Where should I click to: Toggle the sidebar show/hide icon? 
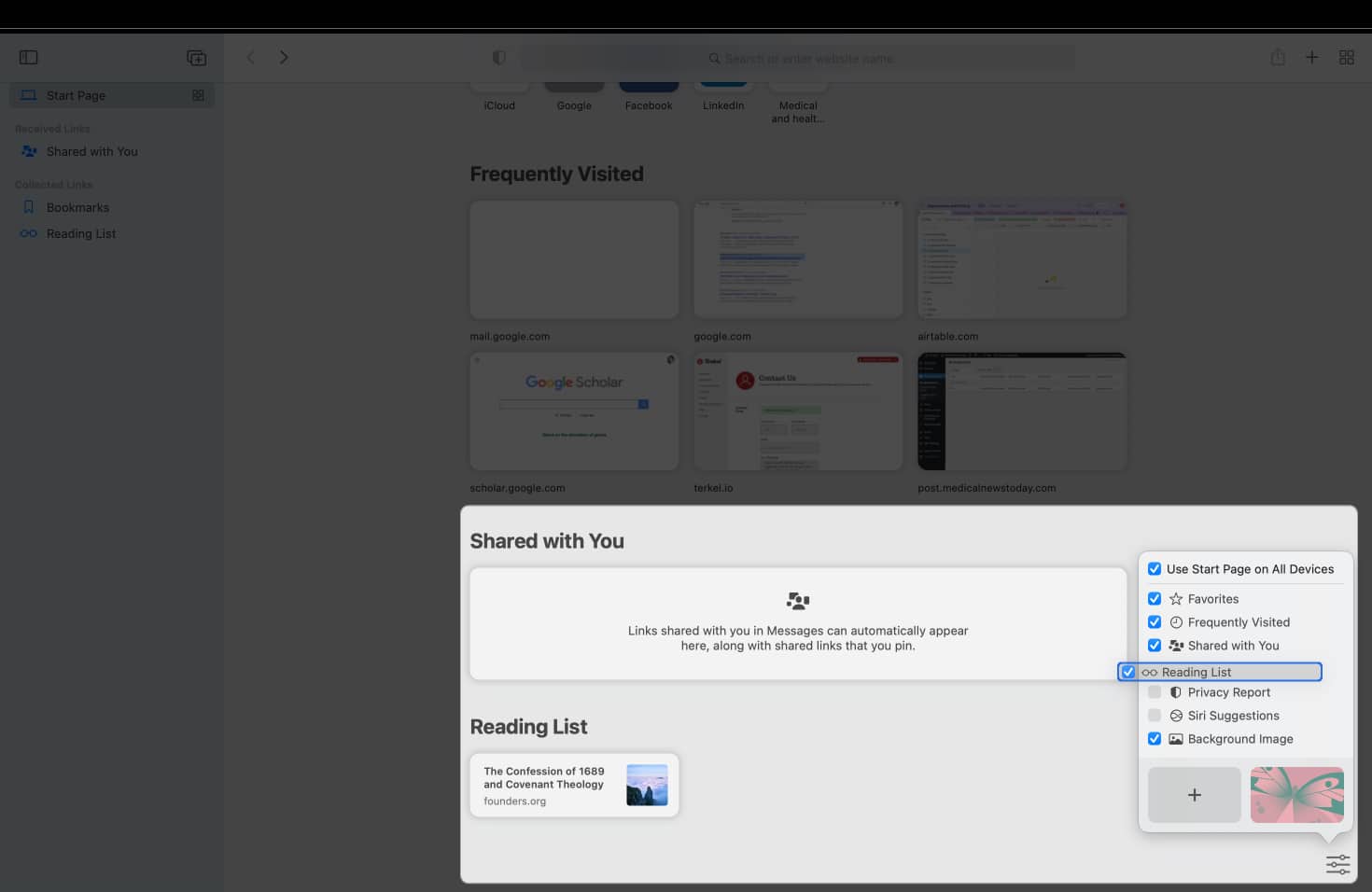(x=29, y=58)
